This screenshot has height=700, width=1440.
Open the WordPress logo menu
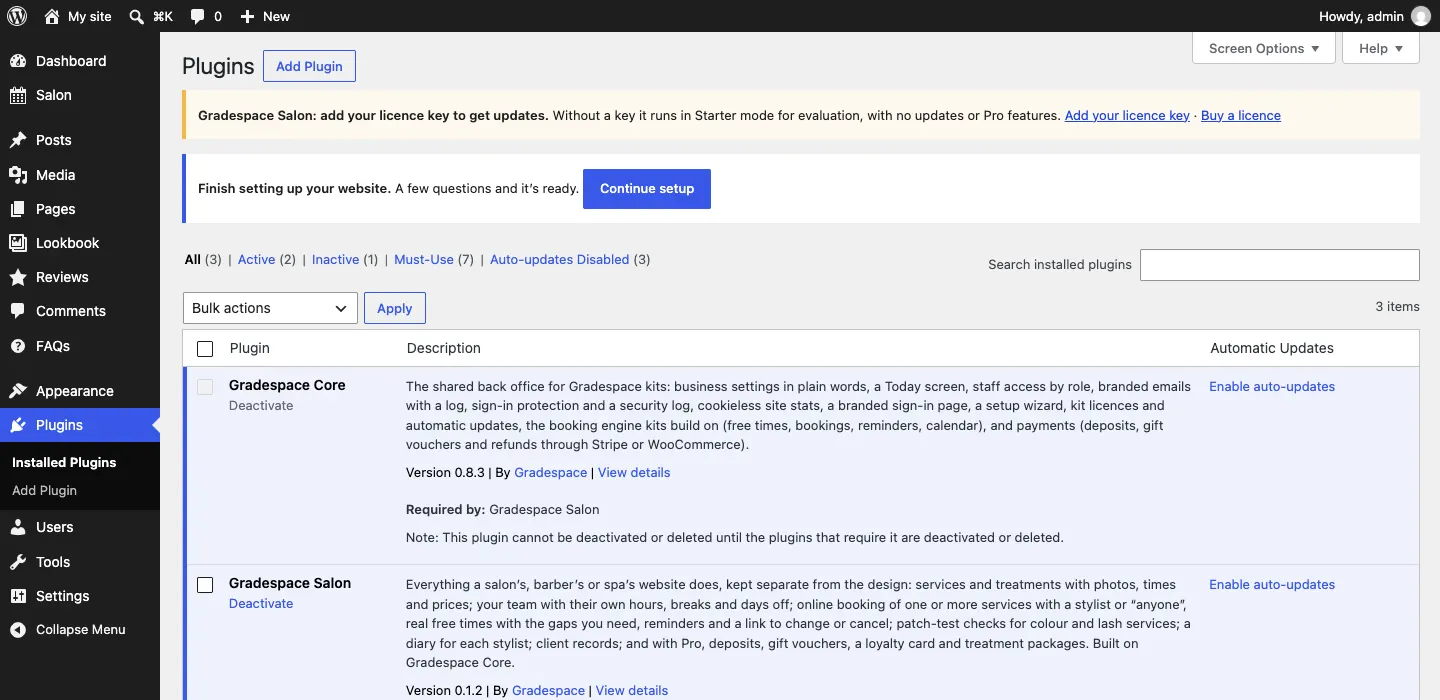coord(17,16)
